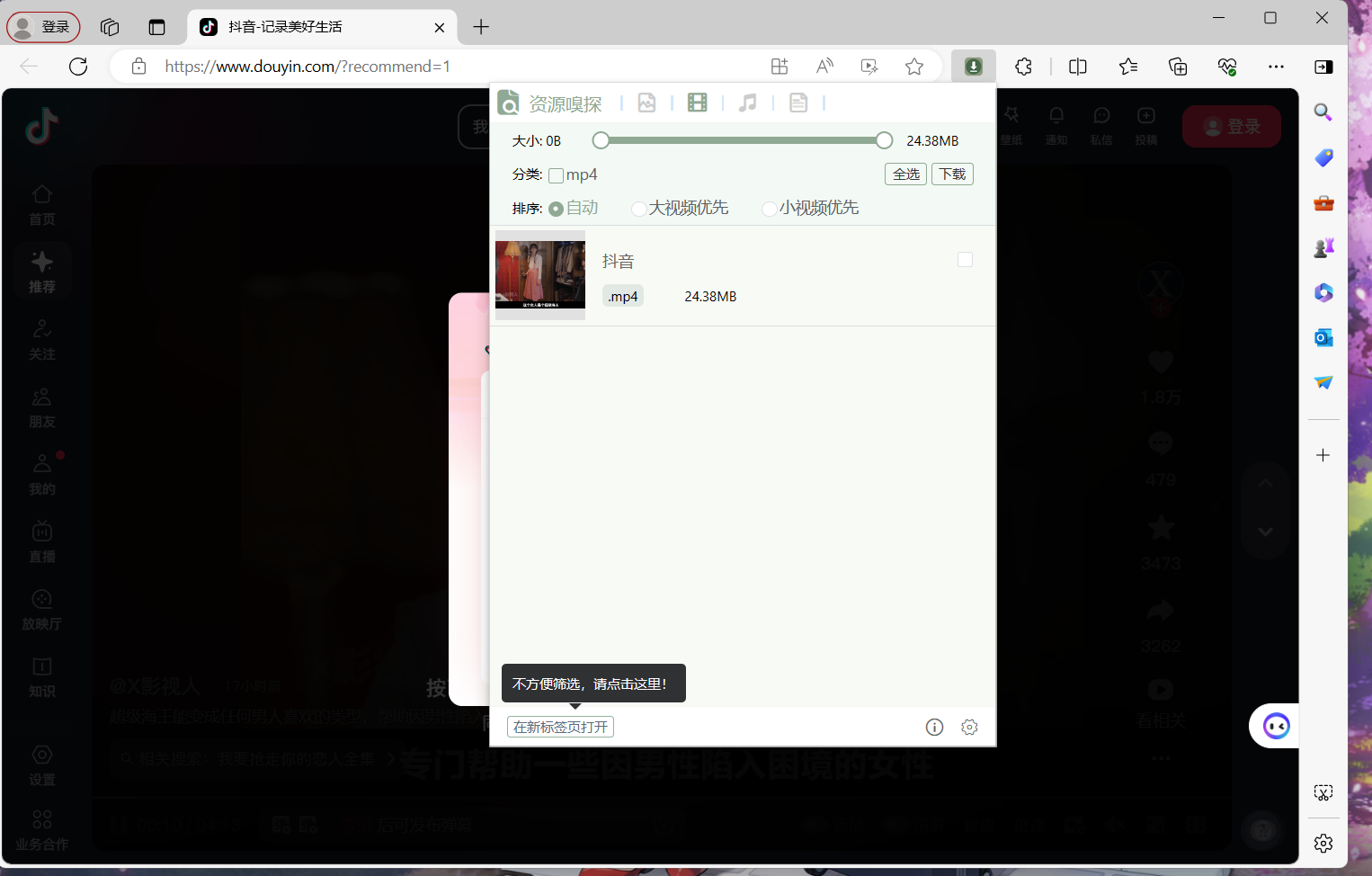The width and height of the screenshot is (1372, 876).
Task: Click the browser 登录 profile button
Action: click(x=43, y=27)
